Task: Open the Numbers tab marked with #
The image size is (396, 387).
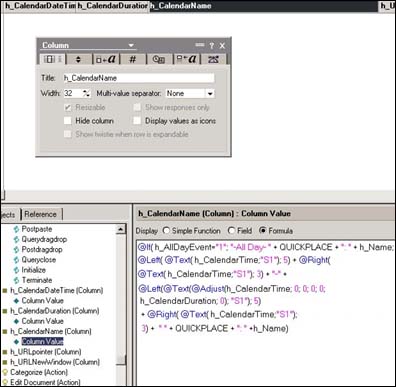Action: tap(133, 59)
